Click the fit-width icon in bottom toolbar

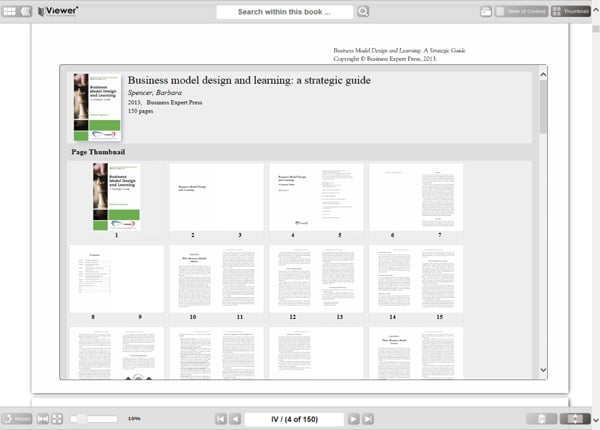click(x=42, y=419)
